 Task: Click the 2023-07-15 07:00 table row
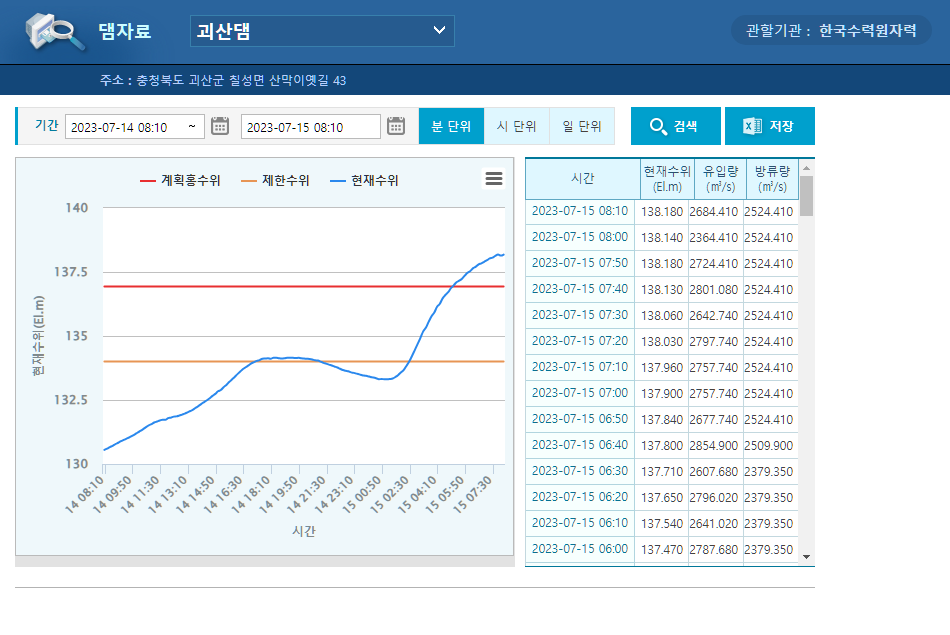tap(579, 393)
